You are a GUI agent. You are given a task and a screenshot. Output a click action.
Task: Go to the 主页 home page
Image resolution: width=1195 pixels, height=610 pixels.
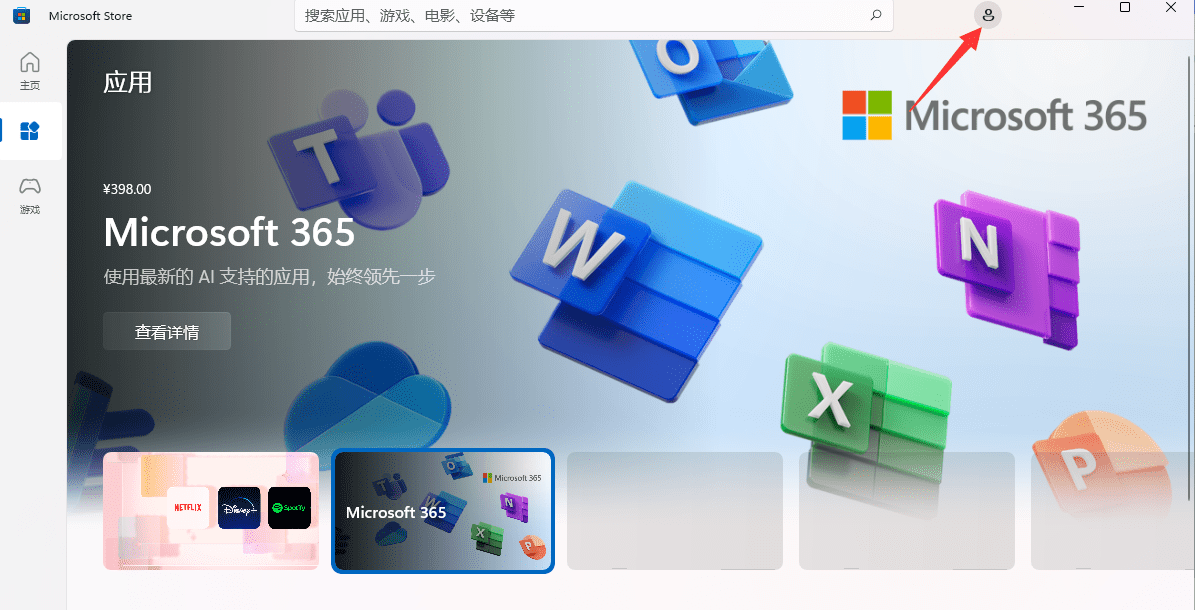click(x=30, y=71)
